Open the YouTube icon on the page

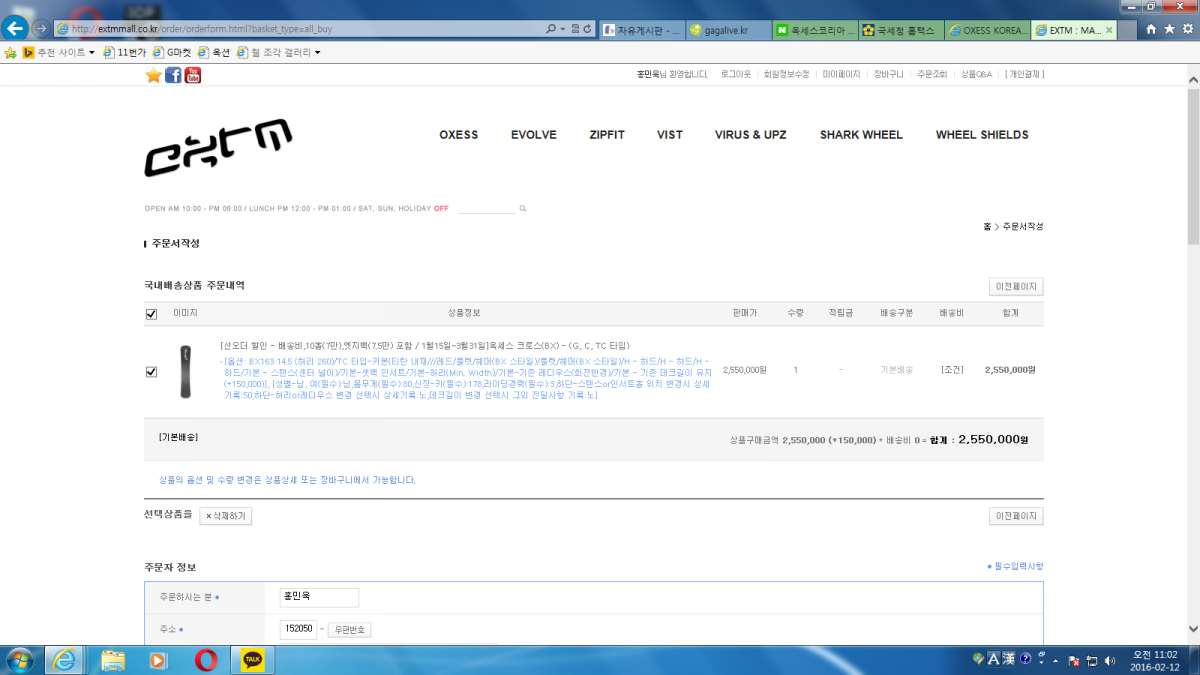point(193,75)
